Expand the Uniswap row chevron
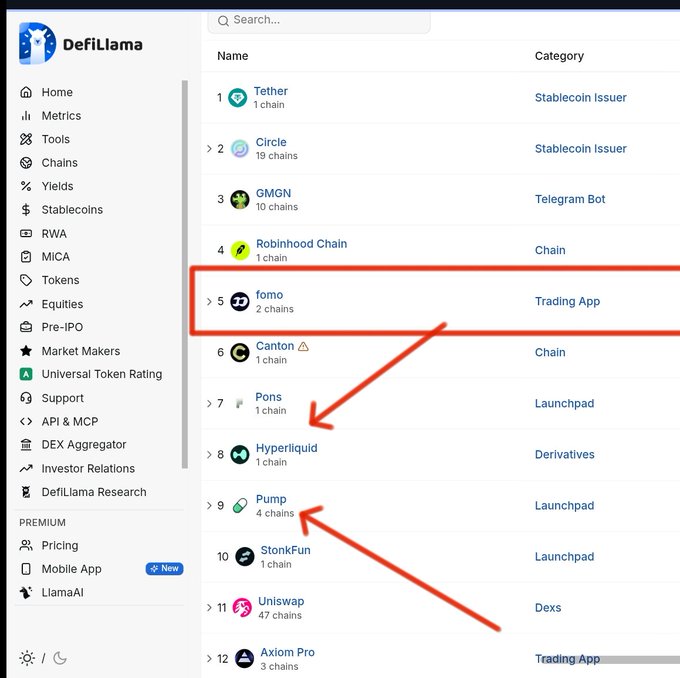This screenshot has height=678, width=680. pos(209,608)
